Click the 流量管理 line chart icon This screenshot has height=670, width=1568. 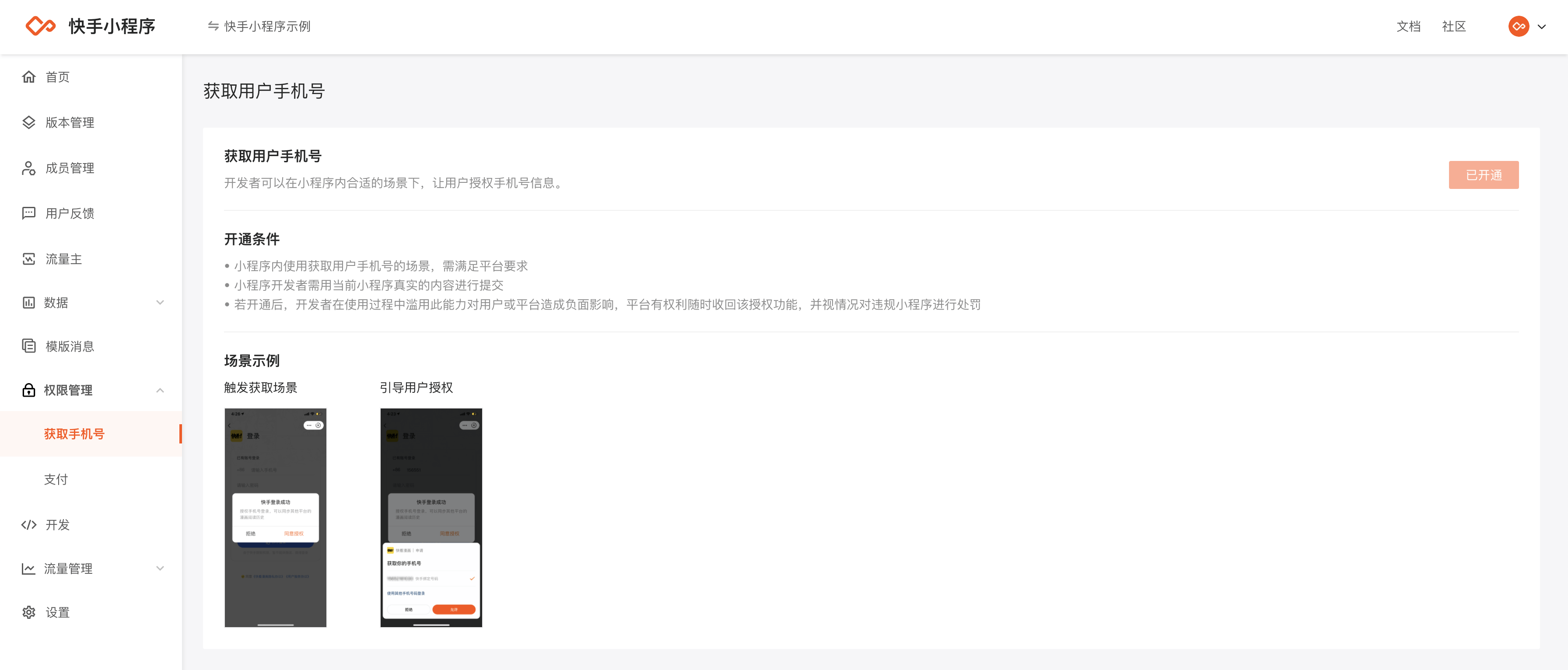(x=28, y=569)
